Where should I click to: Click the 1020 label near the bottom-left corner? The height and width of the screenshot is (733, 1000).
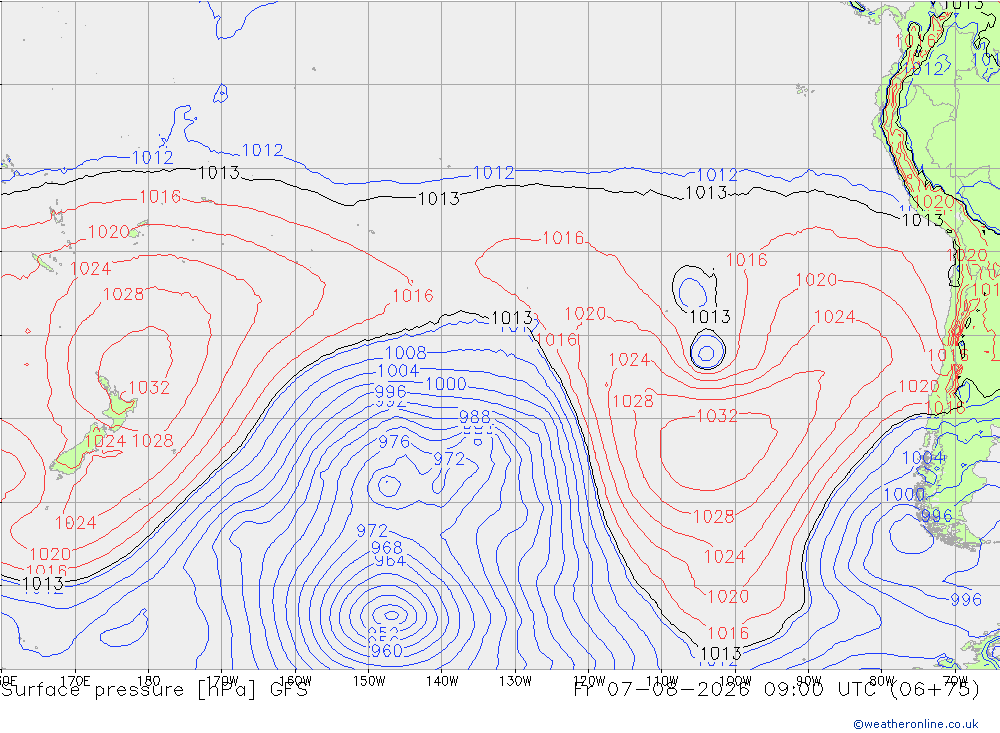[x=50, y=554]
